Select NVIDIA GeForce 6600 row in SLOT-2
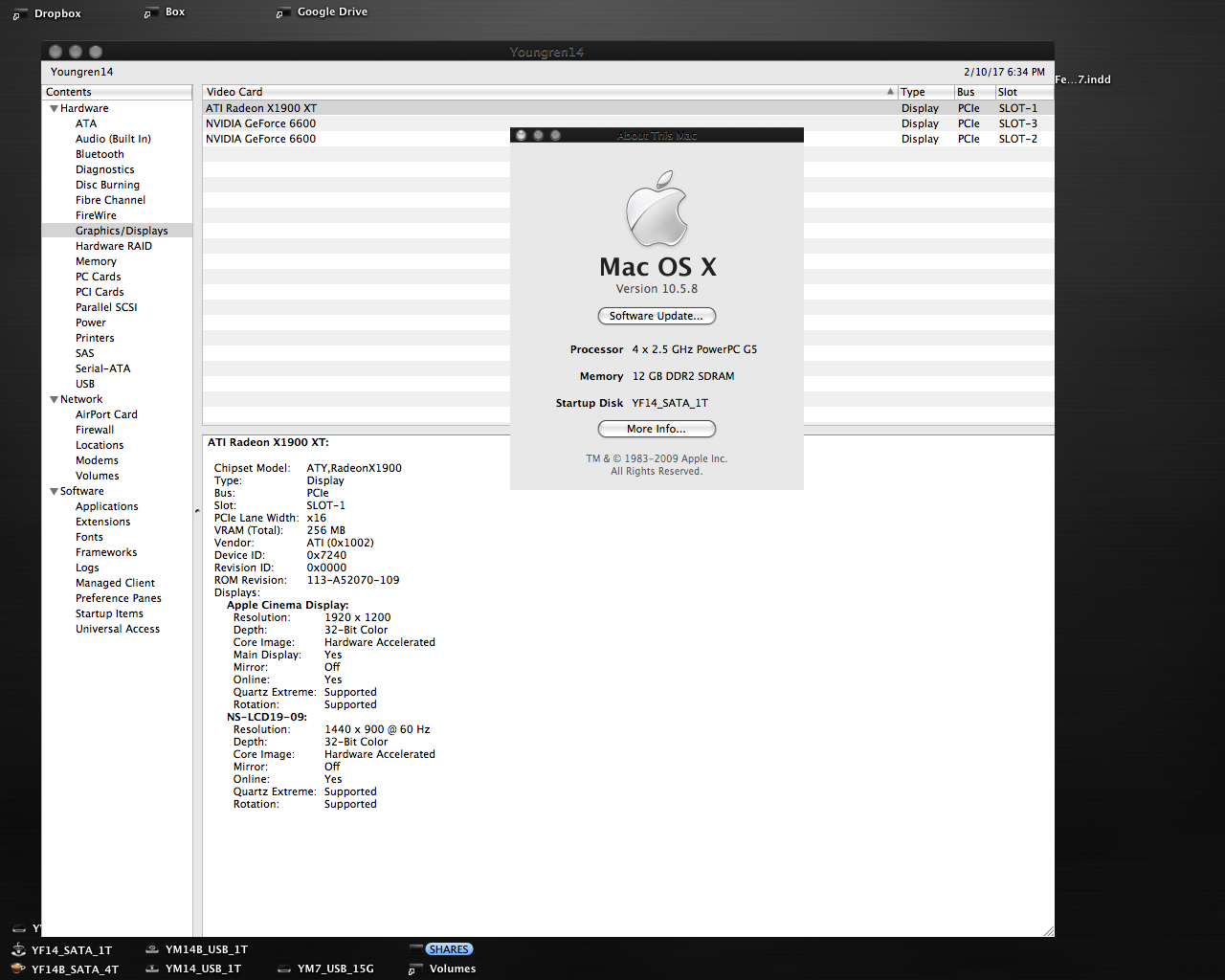1225x980 pixels. tap(628, 139)
